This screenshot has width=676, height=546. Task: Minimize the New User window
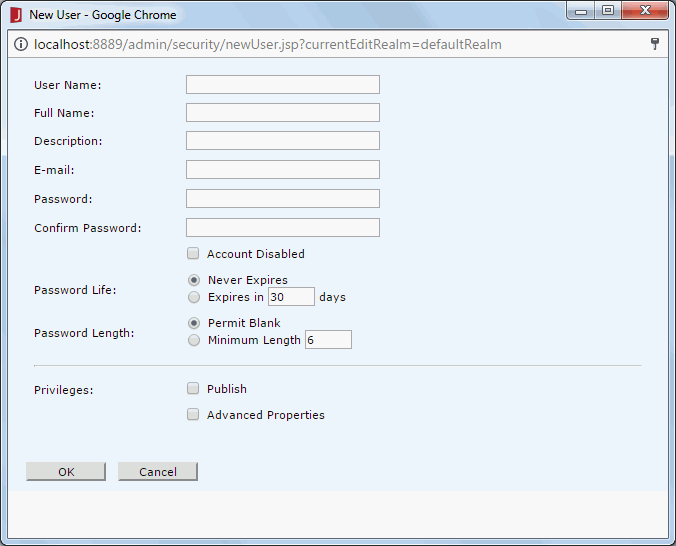[581, 11]
